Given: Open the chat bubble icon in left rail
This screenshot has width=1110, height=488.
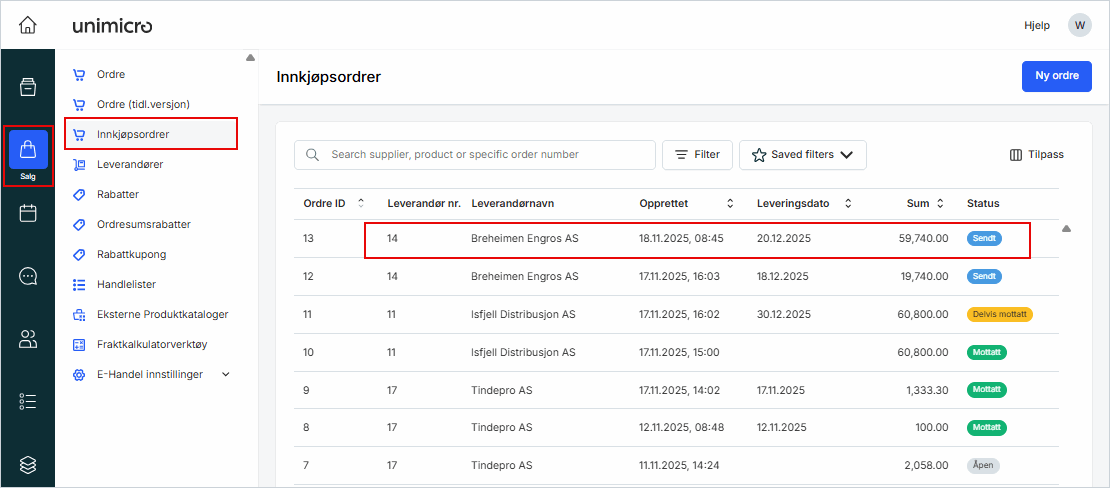Looking at the screenshot, I should coord(28,276).
